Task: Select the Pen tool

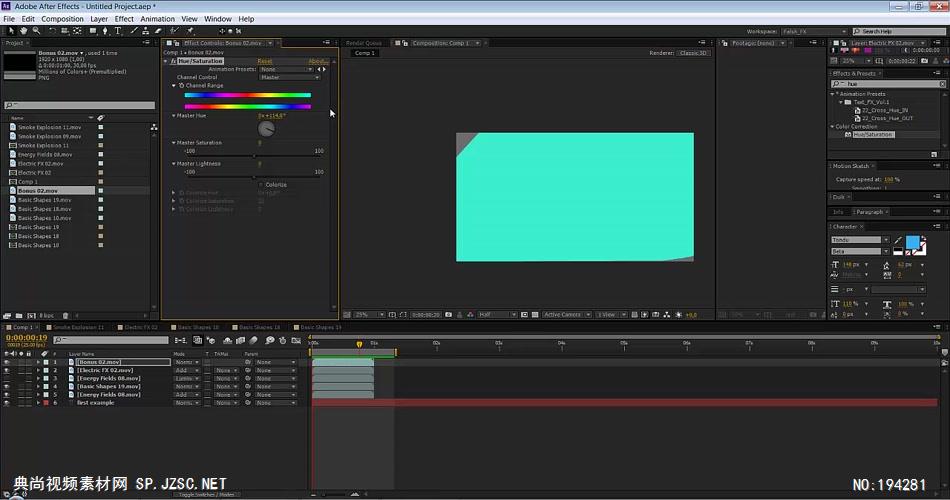Action: pyautogui.click(x=105, y=30)
